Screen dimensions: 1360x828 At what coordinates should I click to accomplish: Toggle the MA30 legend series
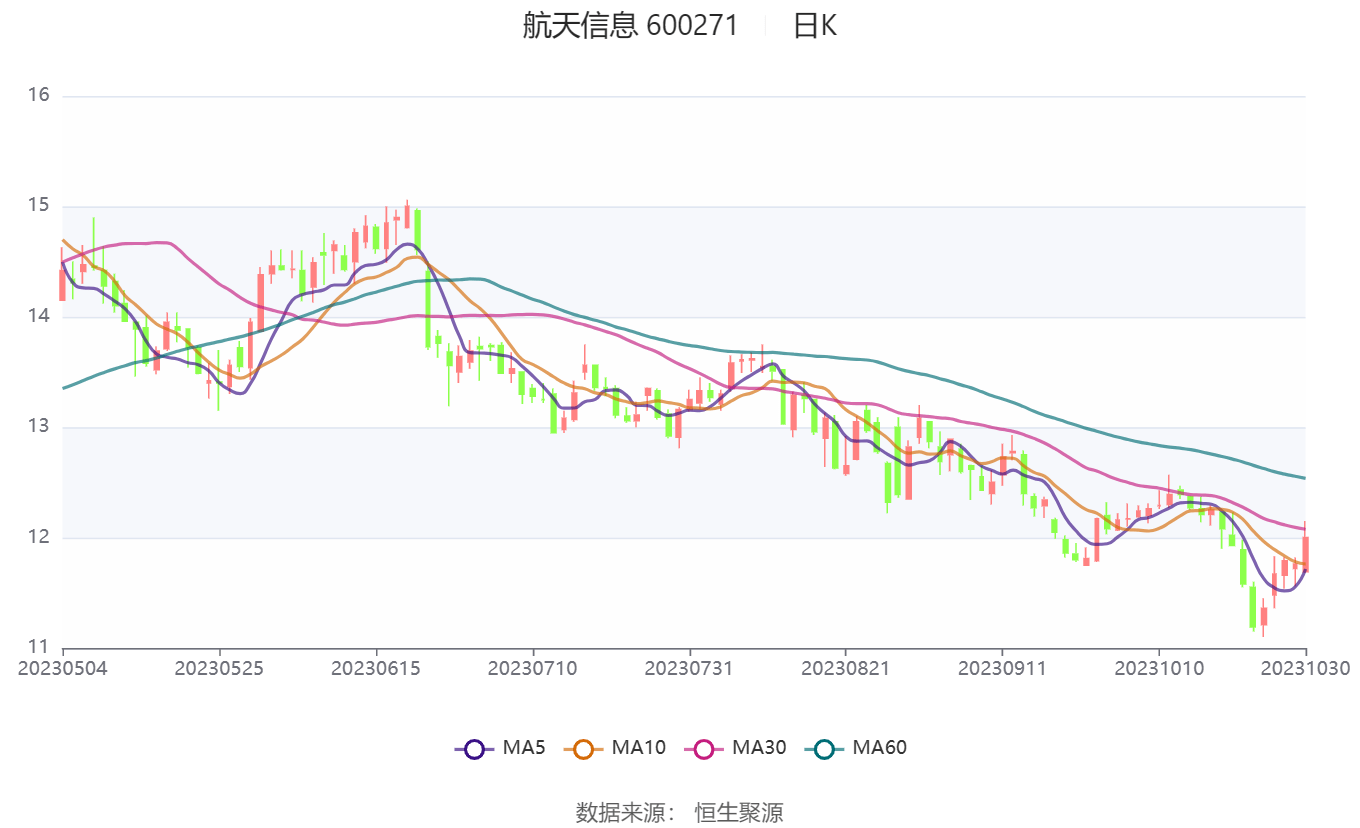tap(735, 747)
